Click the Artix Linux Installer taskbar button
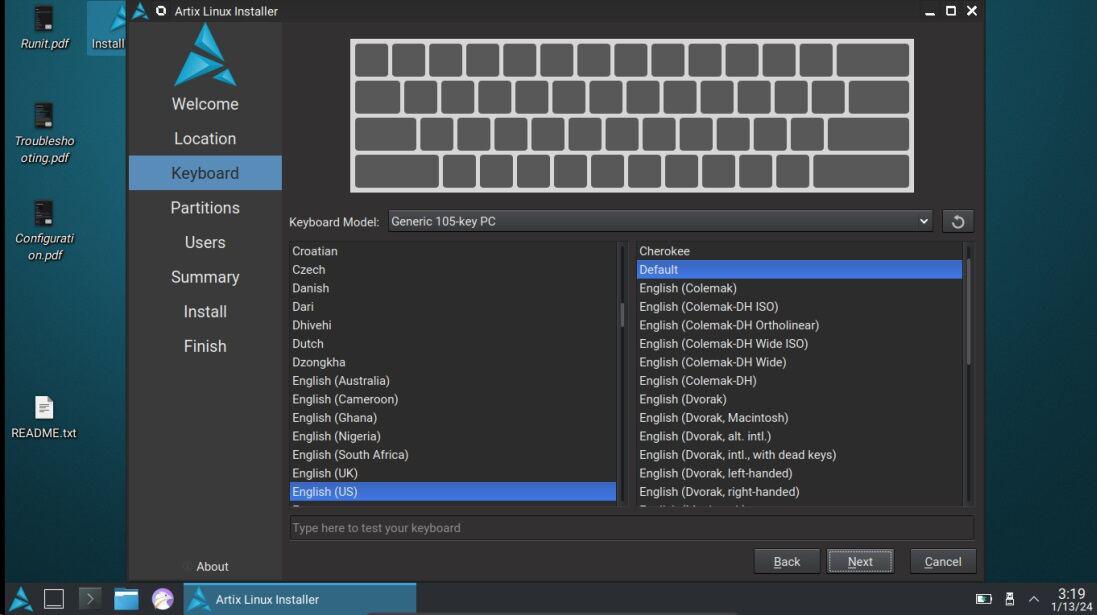 coord(299,599)
